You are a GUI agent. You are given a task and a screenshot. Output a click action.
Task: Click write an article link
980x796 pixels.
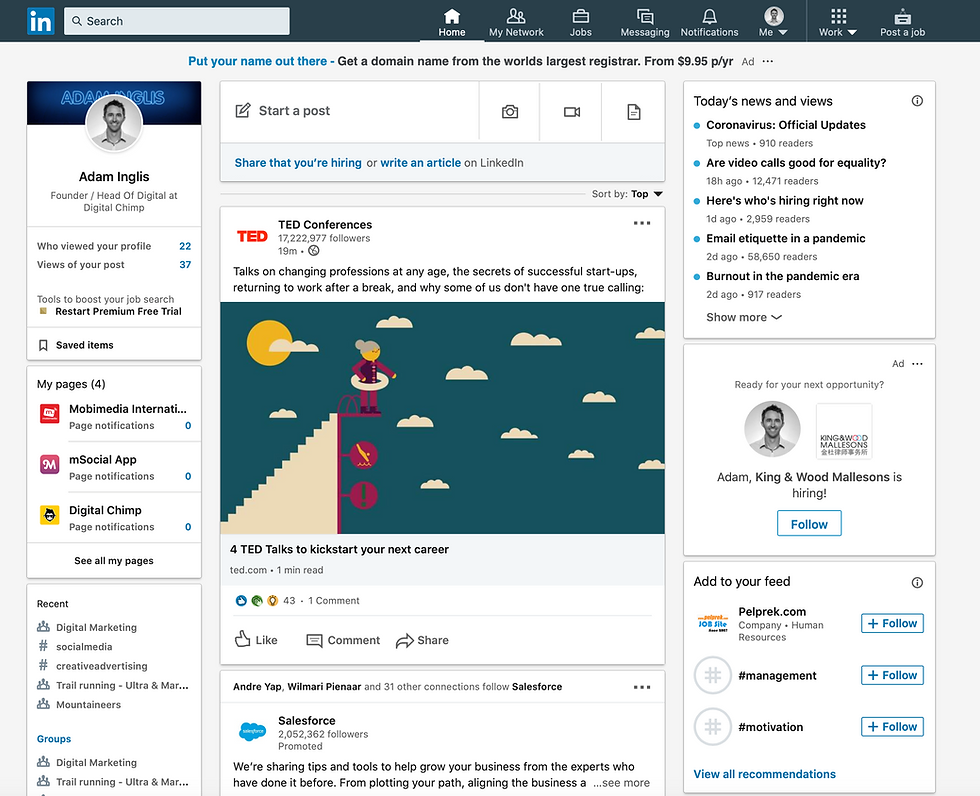click(421, 162)
